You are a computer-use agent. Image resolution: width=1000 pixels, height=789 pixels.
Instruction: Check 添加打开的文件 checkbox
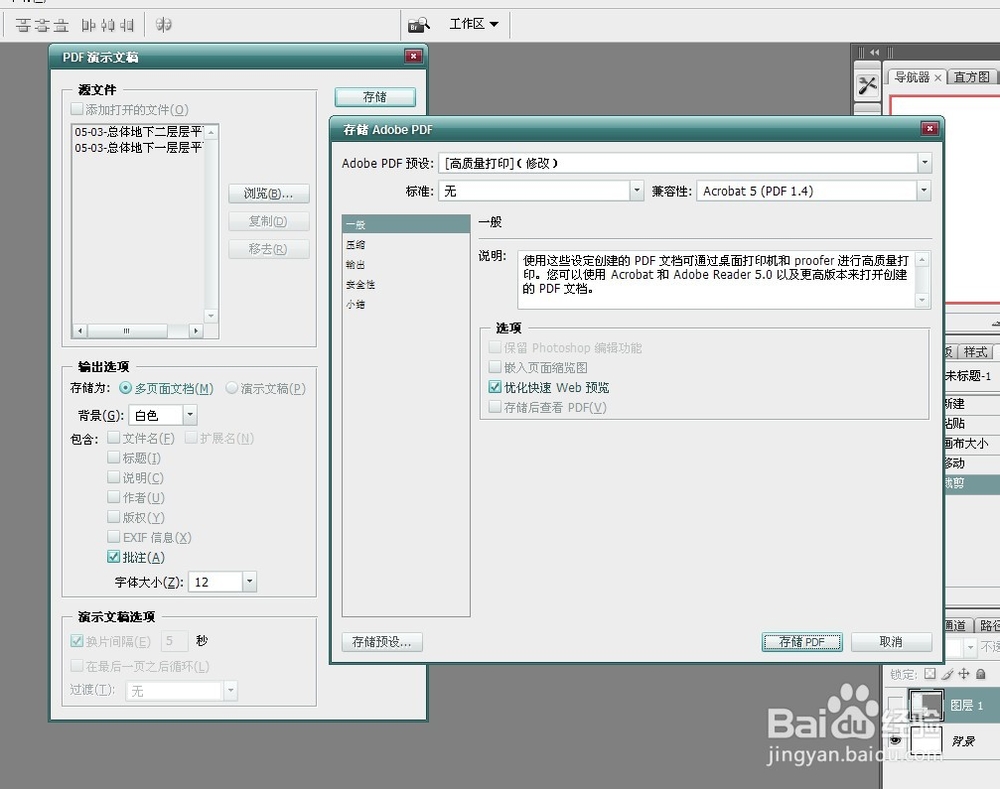77,109
